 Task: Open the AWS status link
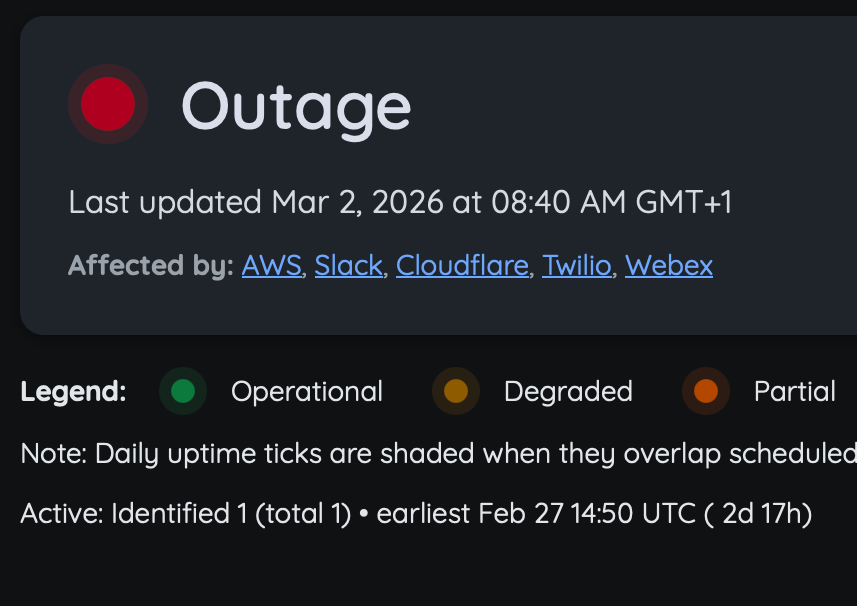(x=271, y=265)
